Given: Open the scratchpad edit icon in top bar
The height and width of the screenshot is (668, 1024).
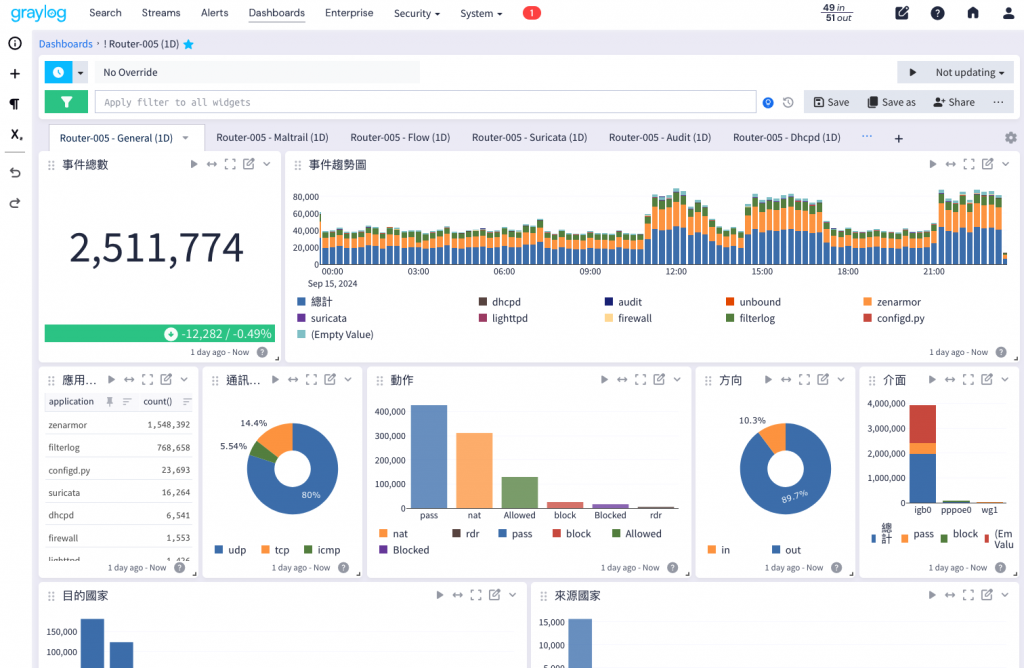Looking at the screenshot, I should pos(902,13).
